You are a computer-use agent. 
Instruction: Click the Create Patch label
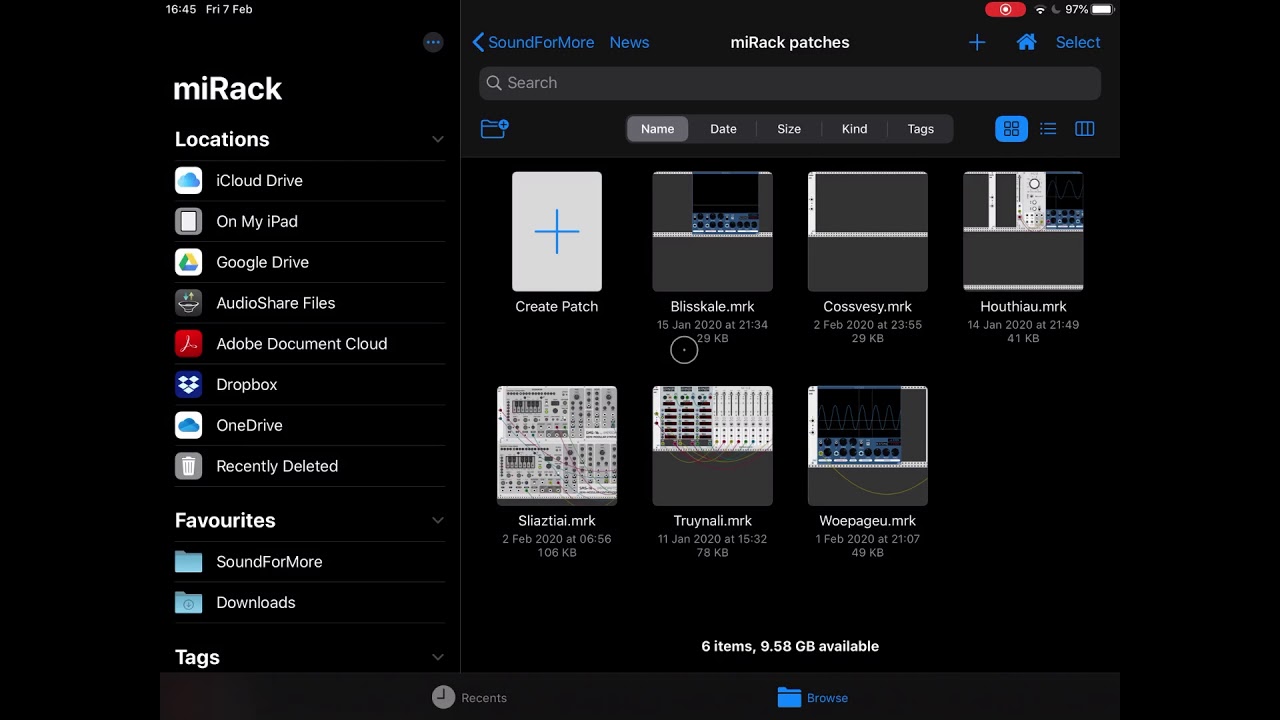(557, 307)
